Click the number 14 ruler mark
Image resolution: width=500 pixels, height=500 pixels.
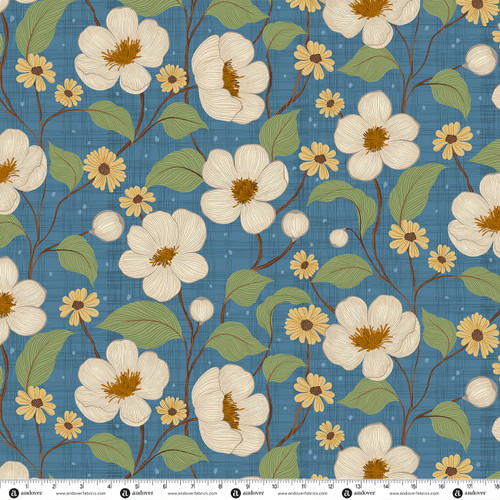(386, 487)
